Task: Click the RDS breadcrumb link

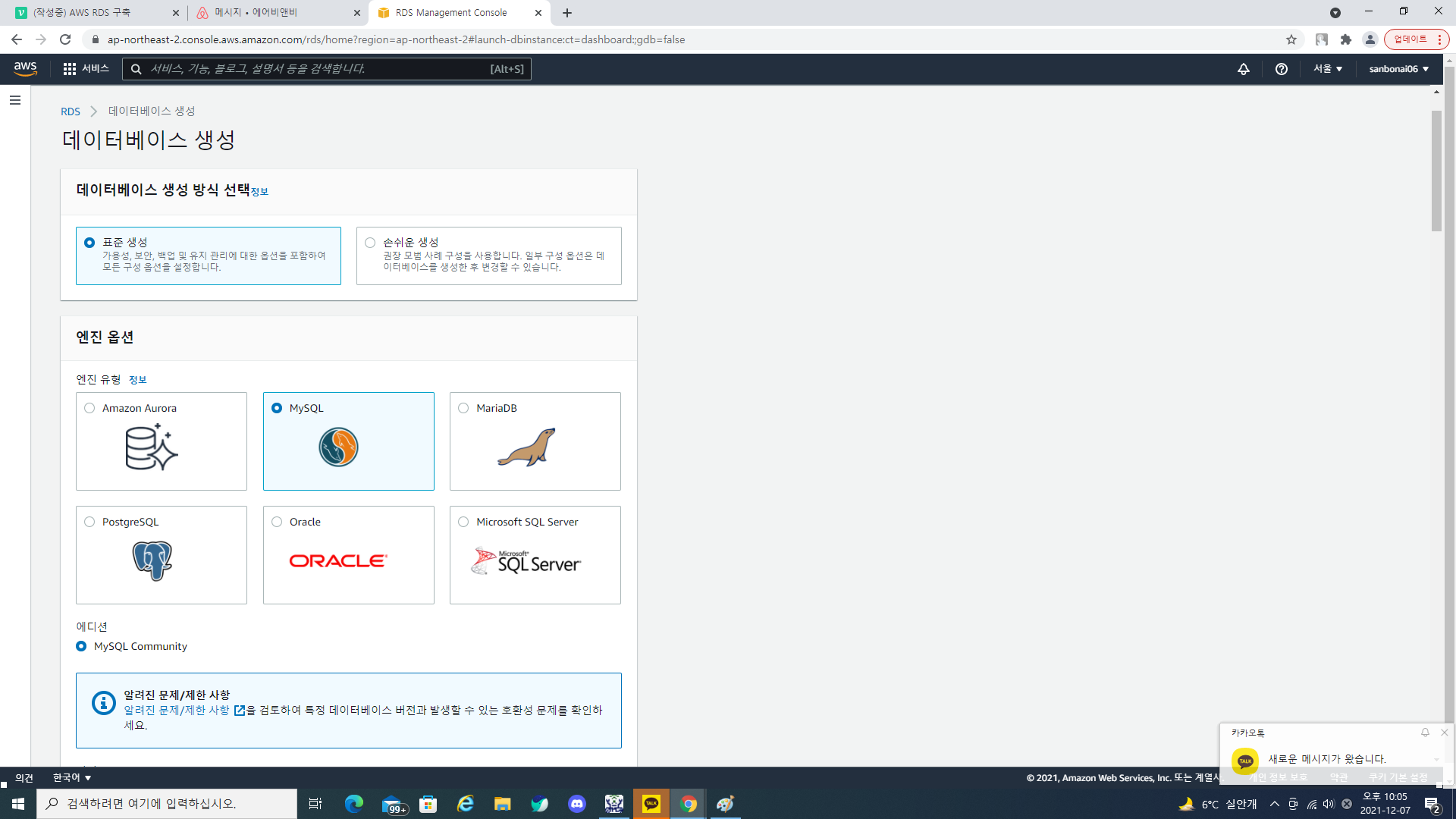Action: 71,111
